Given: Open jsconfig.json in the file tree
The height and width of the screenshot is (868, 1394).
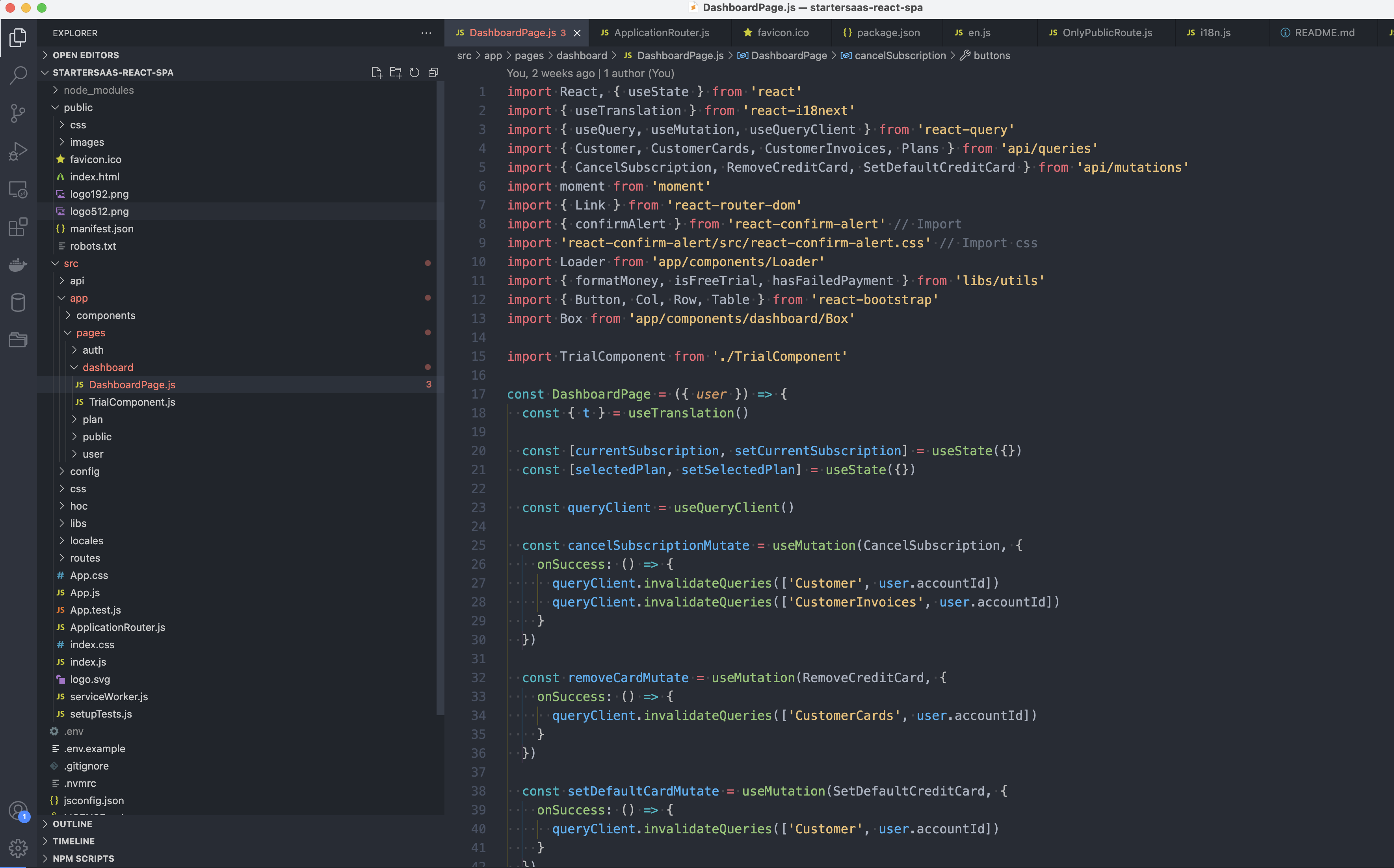Looking at the screenshot, I should pos(237,800).
